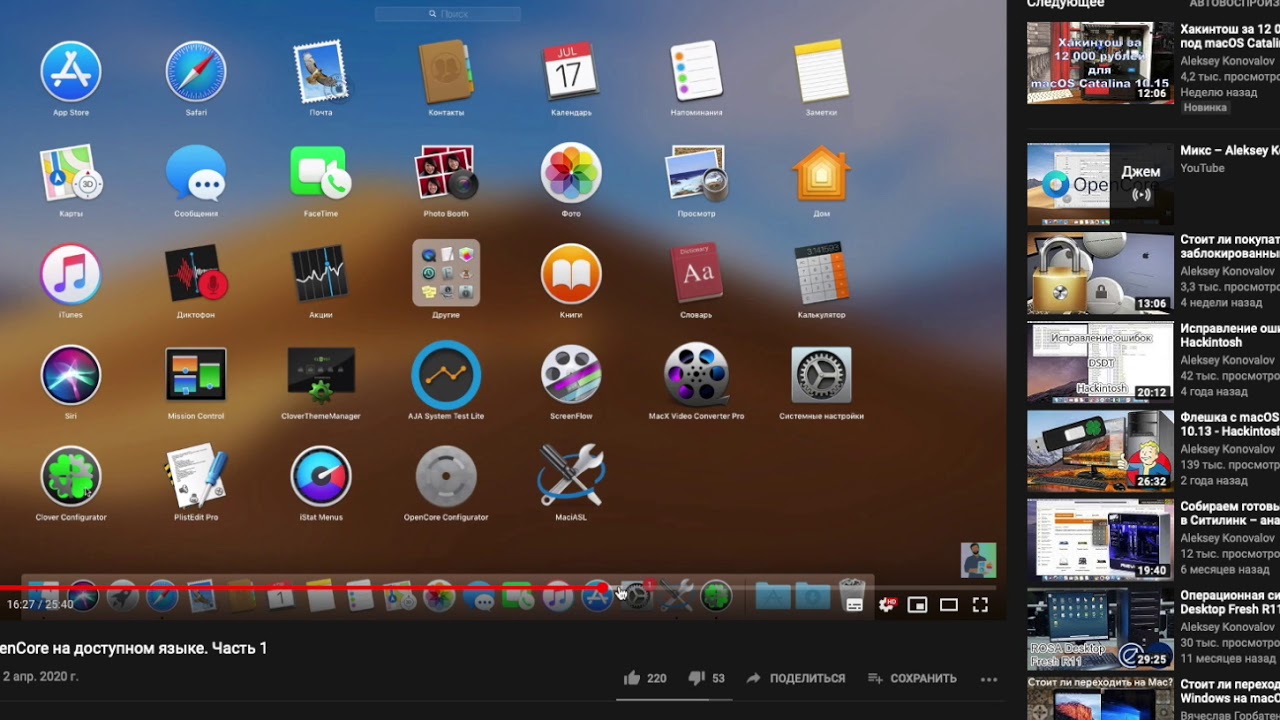
Task: Like the video with 220 likes
Action: pos(645,678)
